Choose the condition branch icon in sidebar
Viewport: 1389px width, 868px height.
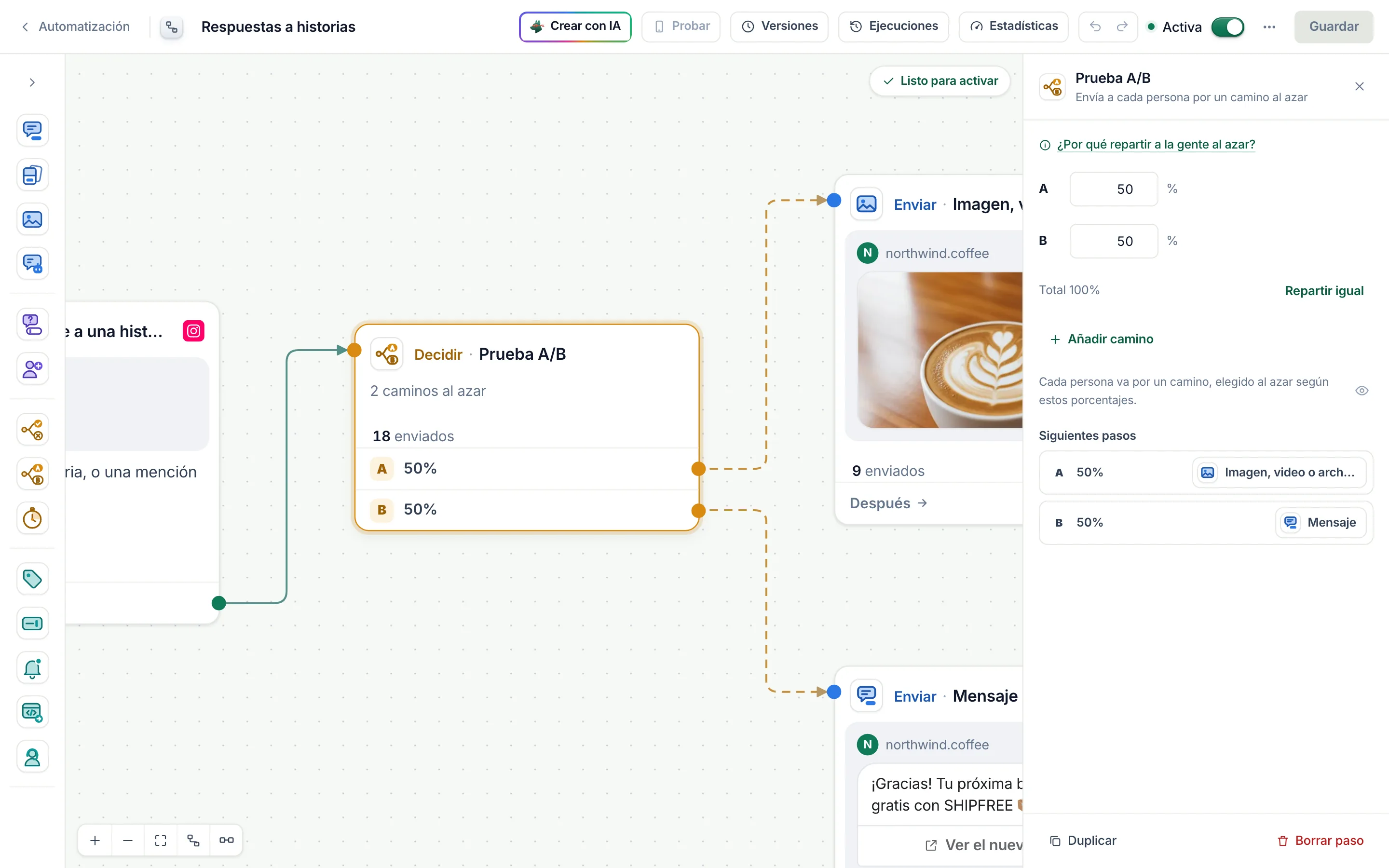[x=32, y=429]
